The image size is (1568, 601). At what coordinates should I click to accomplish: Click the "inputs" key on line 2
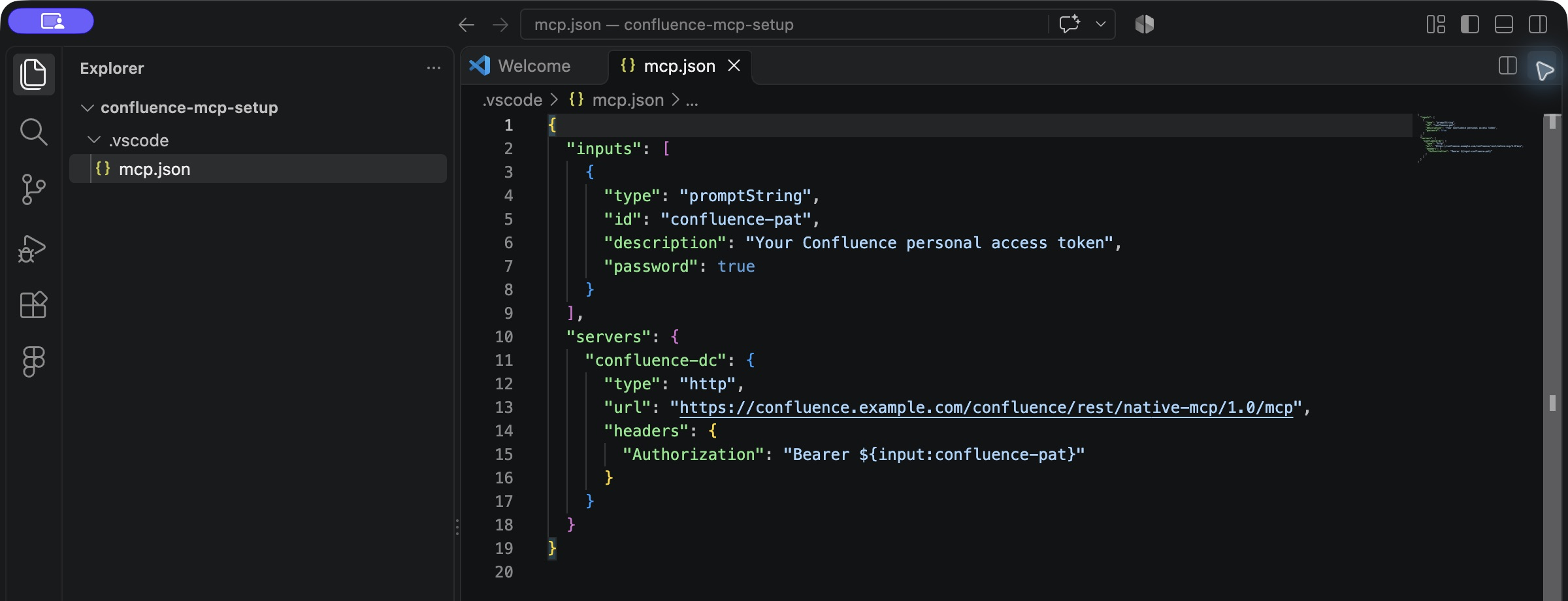[604, 148]
